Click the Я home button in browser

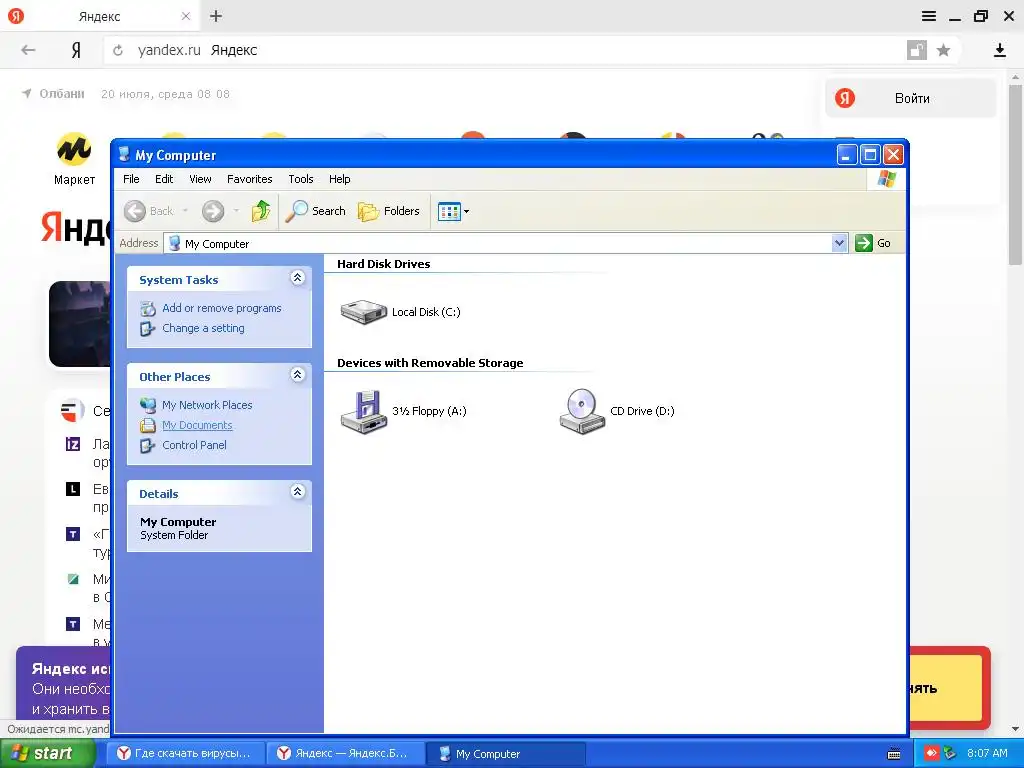[76, 50]
